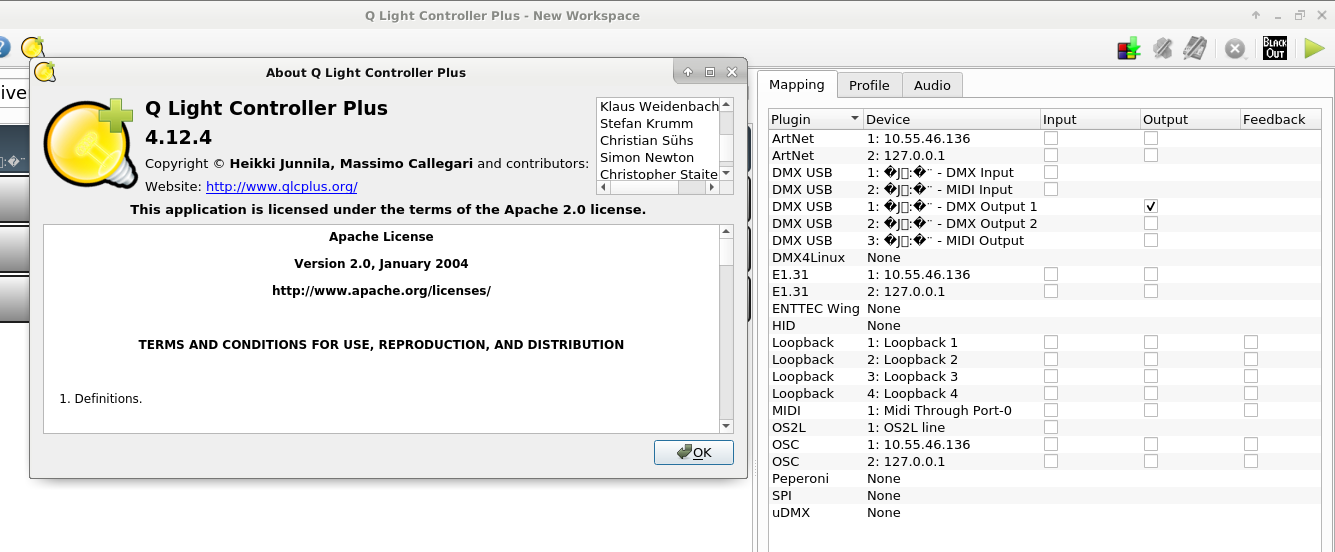This screenshot has height=552, width=1335.
Task: Open the http://www.qlcplus.org/ website link
Action: (x=281, y=186)
